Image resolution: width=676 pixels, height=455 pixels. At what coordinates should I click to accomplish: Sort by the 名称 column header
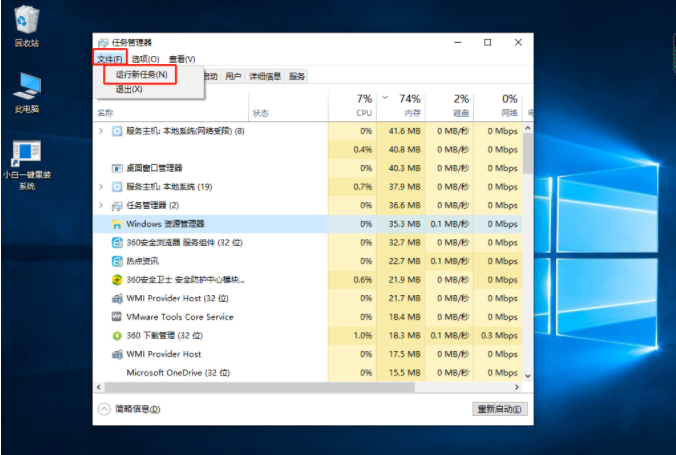click(171, 106)
